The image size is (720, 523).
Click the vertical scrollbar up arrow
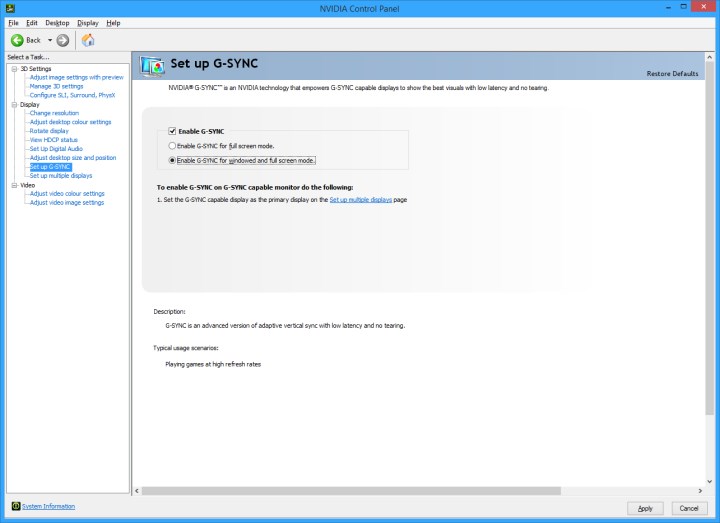point(710,57)
